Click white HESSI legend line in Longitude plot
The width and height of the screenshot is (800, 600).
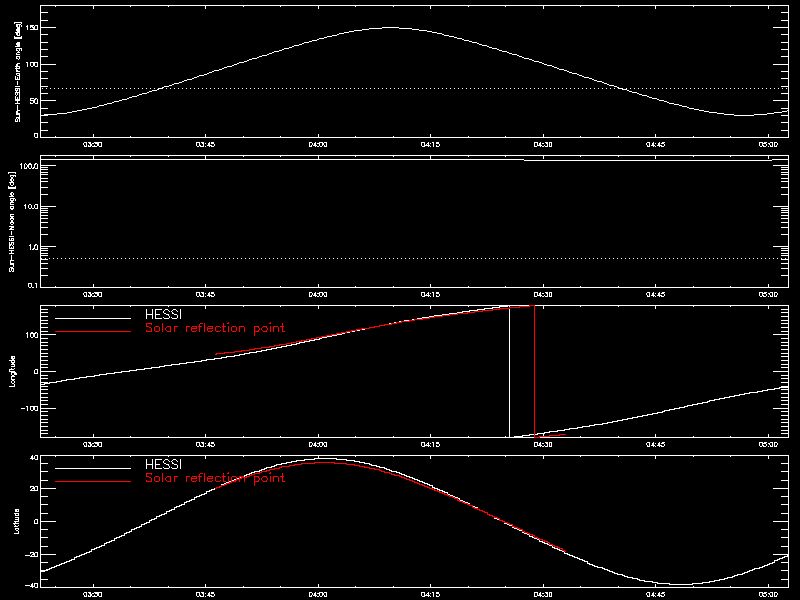pyautogui.click(x=93, y=318)
